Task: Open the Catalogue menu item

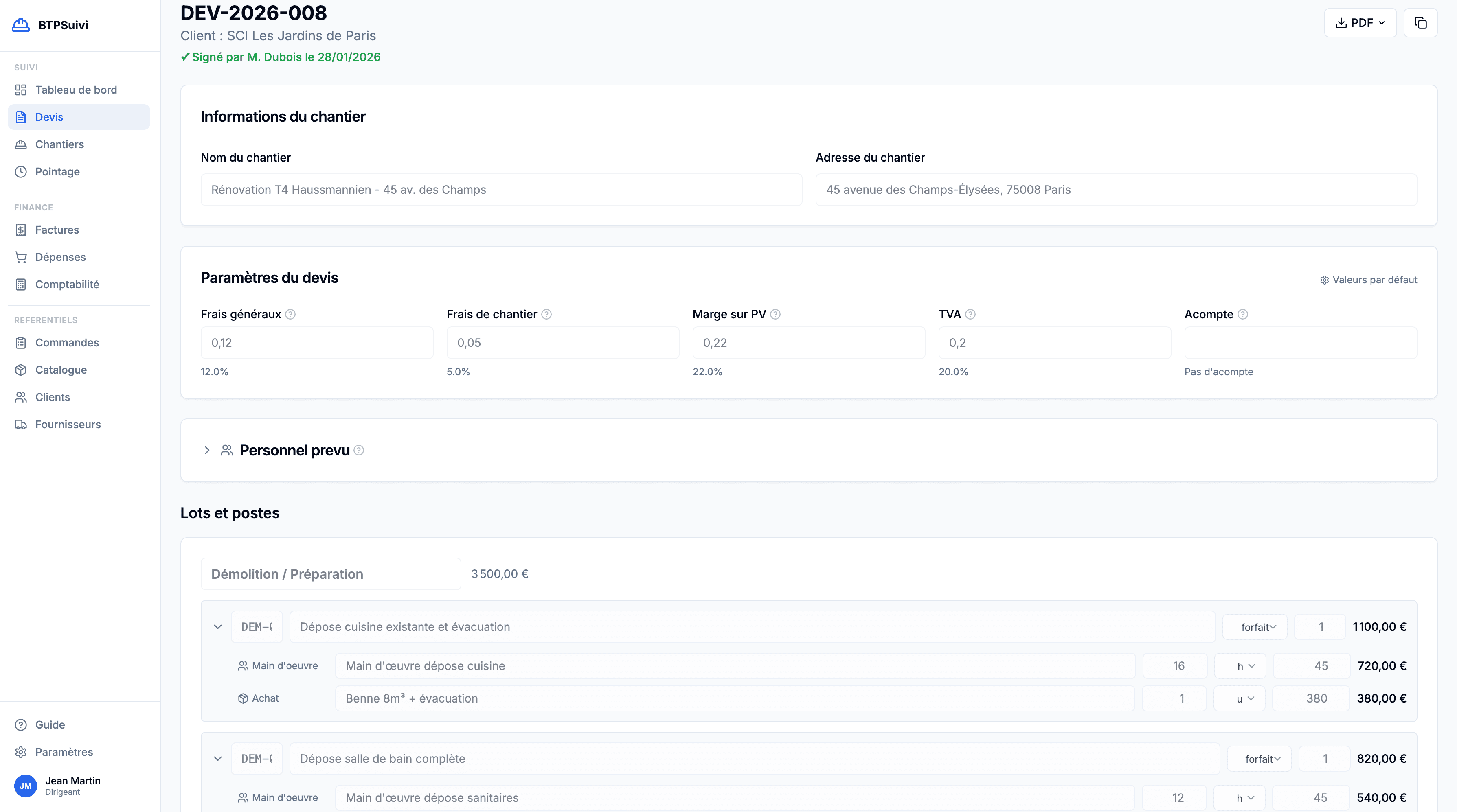Action: [x=61, y=370]
